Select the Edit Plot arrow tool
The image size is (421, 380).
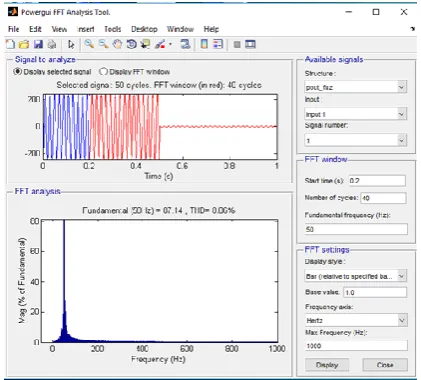[71, 44]
